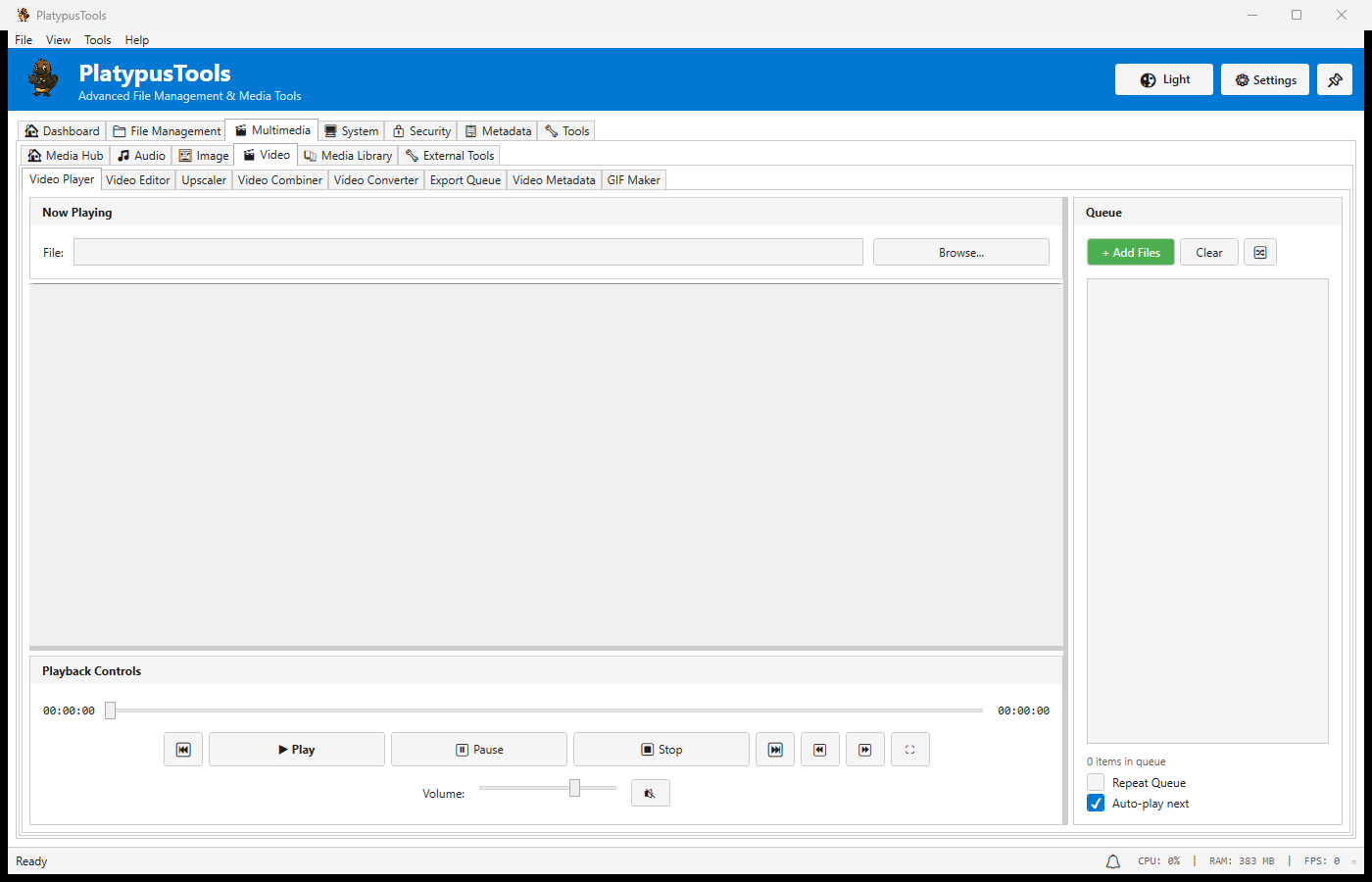Switch to the GIF Maker tab
This screenshot has height=882, width=1372.
(633, 179)
